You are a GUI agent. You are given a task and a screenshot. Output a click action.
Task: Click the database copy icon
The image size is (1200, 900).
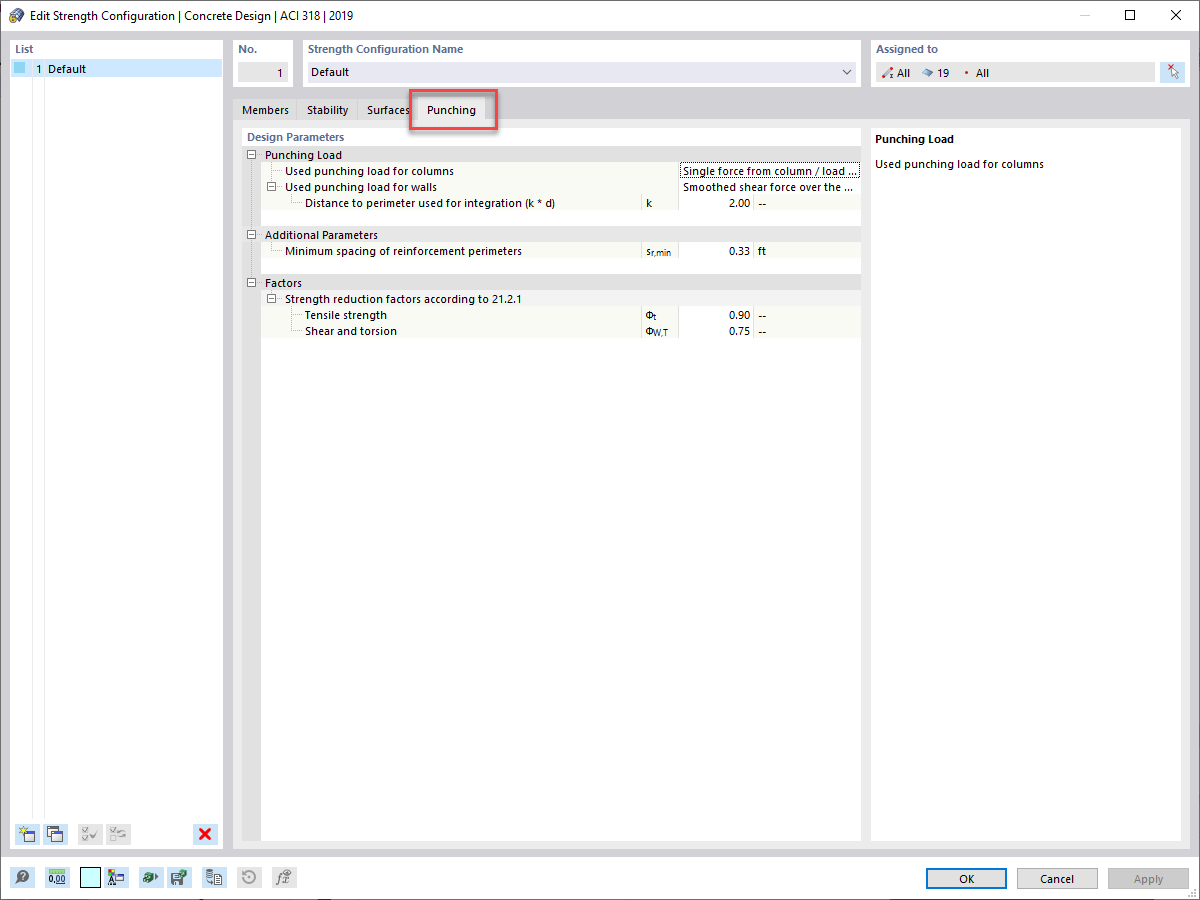tap(214, 878)
